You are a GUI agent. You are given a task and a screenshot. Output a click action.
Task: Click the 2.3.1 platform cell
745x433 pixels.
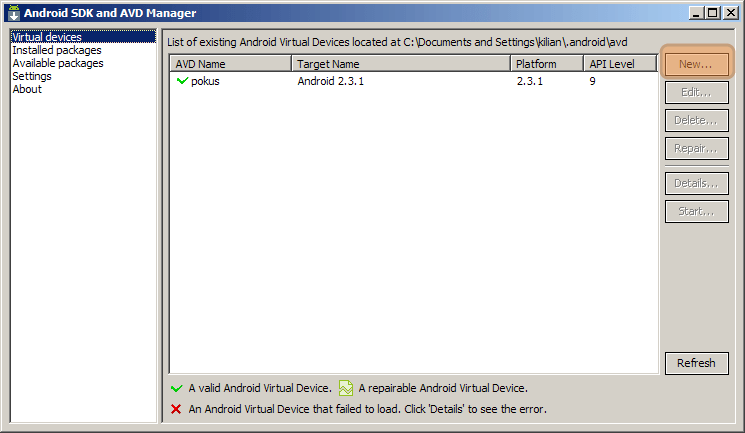click(530, 81)
